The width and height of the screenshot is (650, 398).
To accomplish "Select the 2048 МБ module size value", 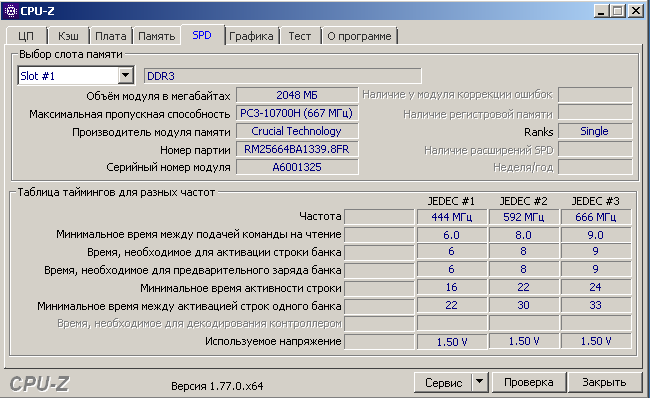I will (x=297, y=95).
